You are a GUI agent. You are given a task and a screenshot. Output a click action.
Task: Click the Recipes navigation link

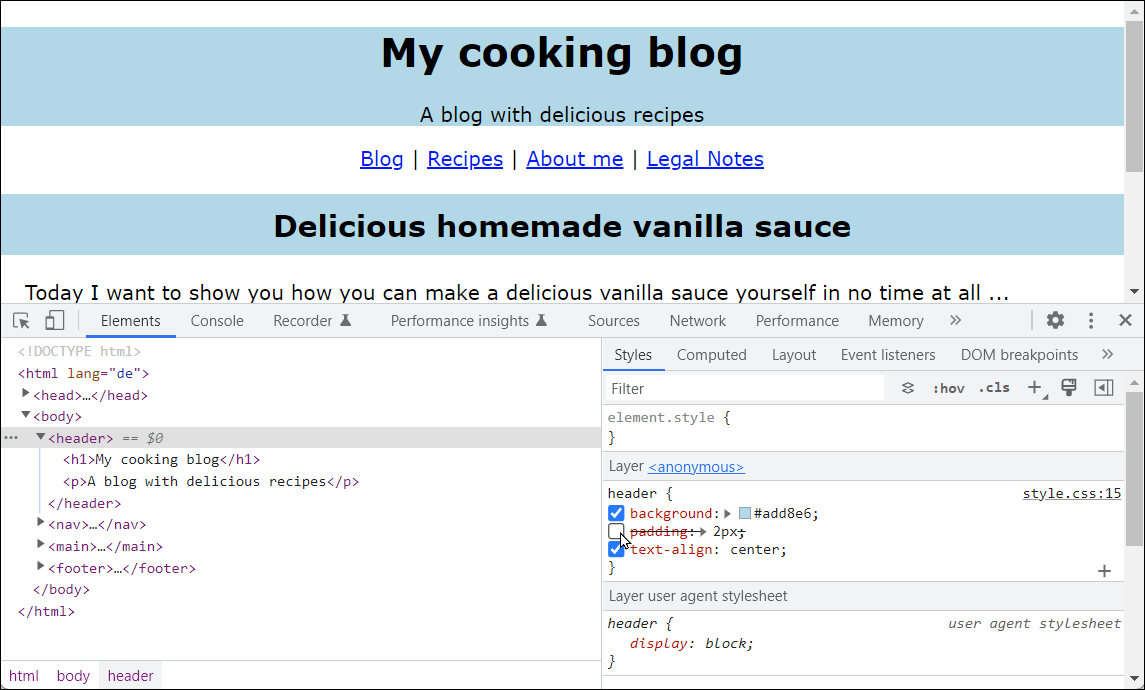pos(464,158)
